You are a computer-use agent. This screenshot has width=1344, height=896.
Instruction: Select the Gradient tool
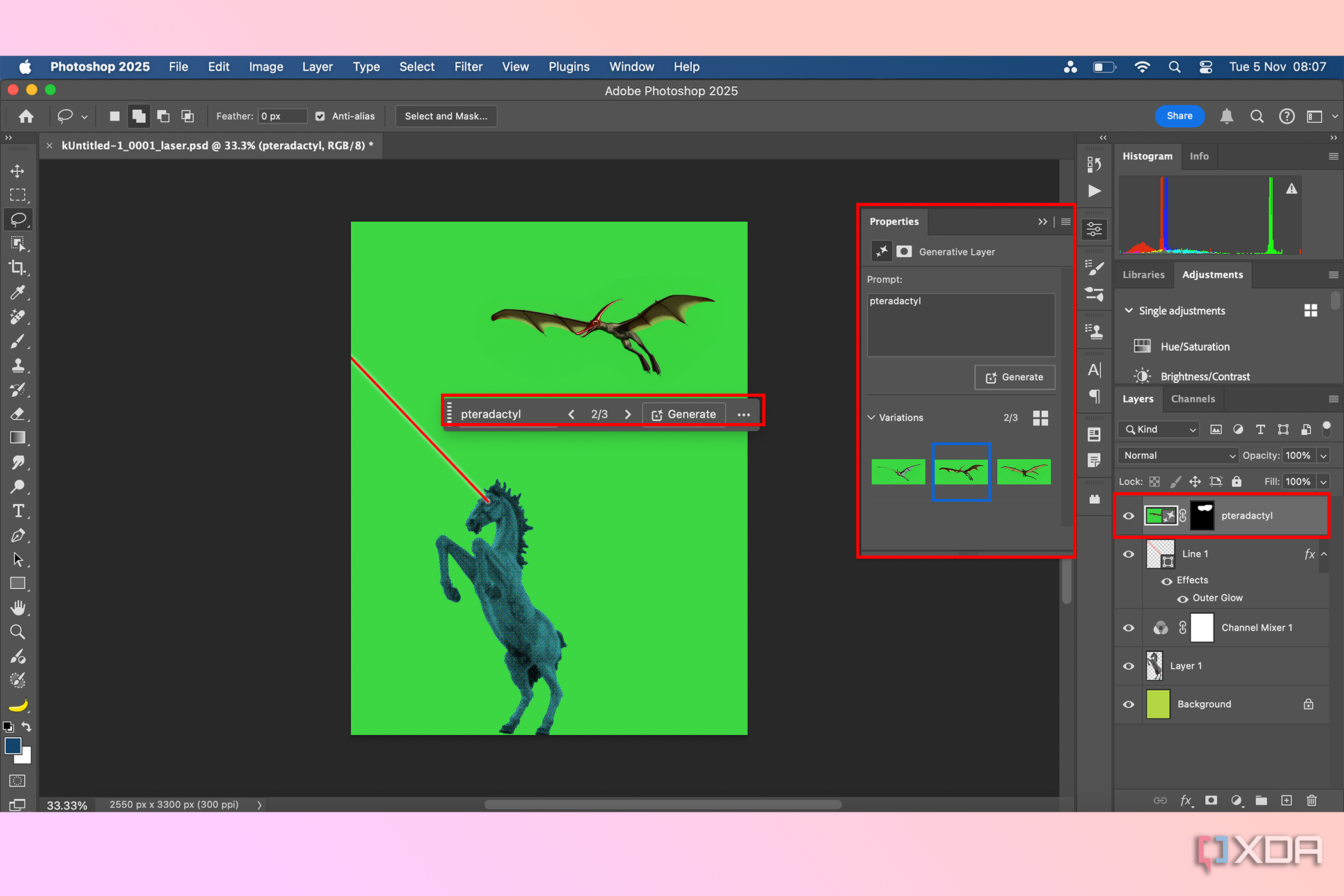click(18, 438)
